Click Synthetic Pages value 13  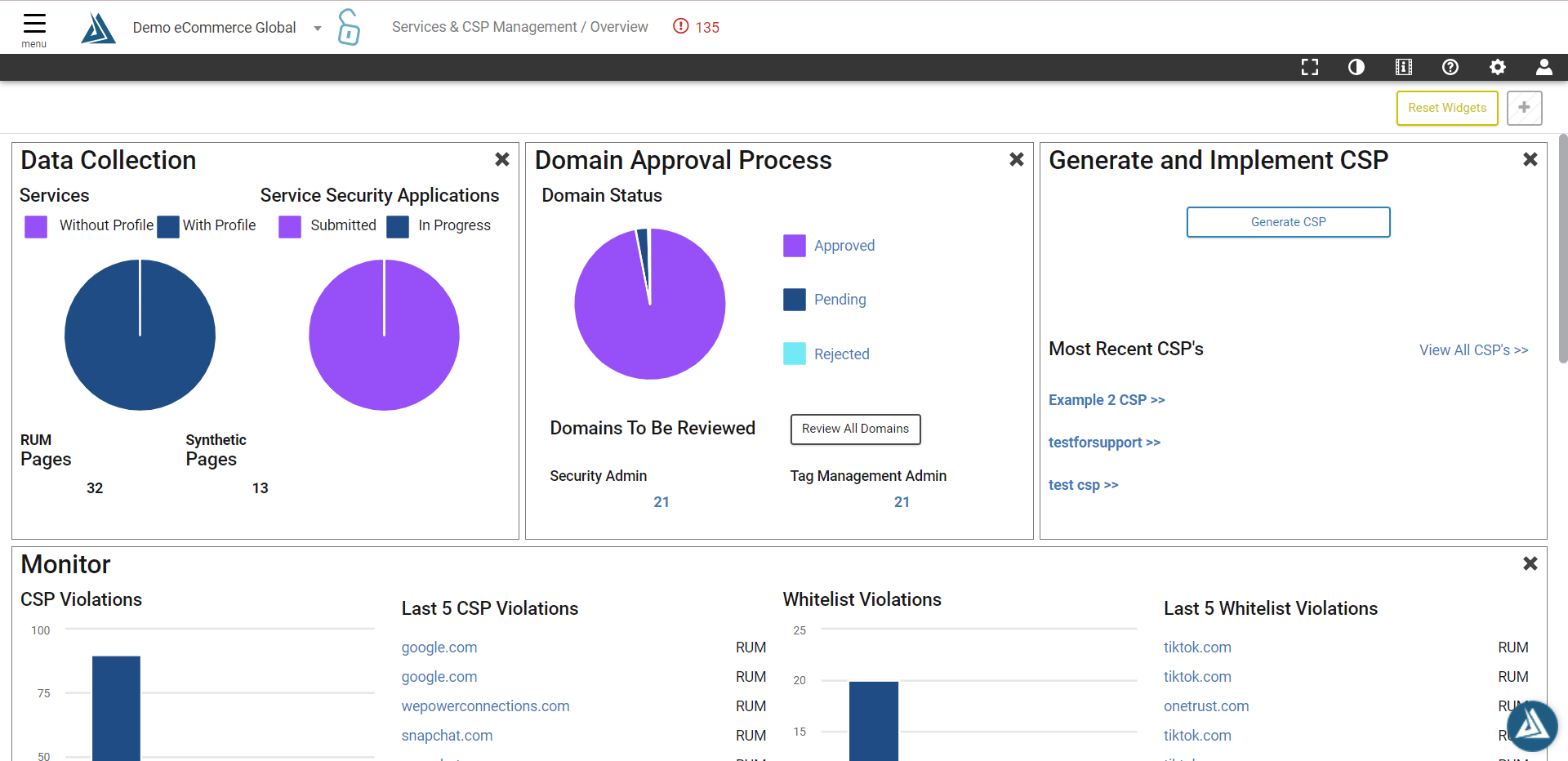tap(260, 488)
